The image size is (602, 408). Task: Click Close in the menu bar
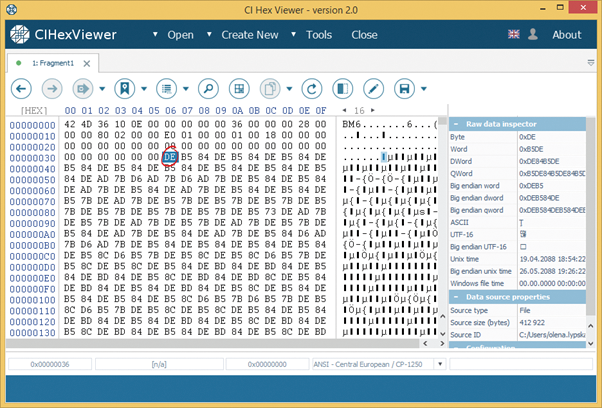pos(364,35)
